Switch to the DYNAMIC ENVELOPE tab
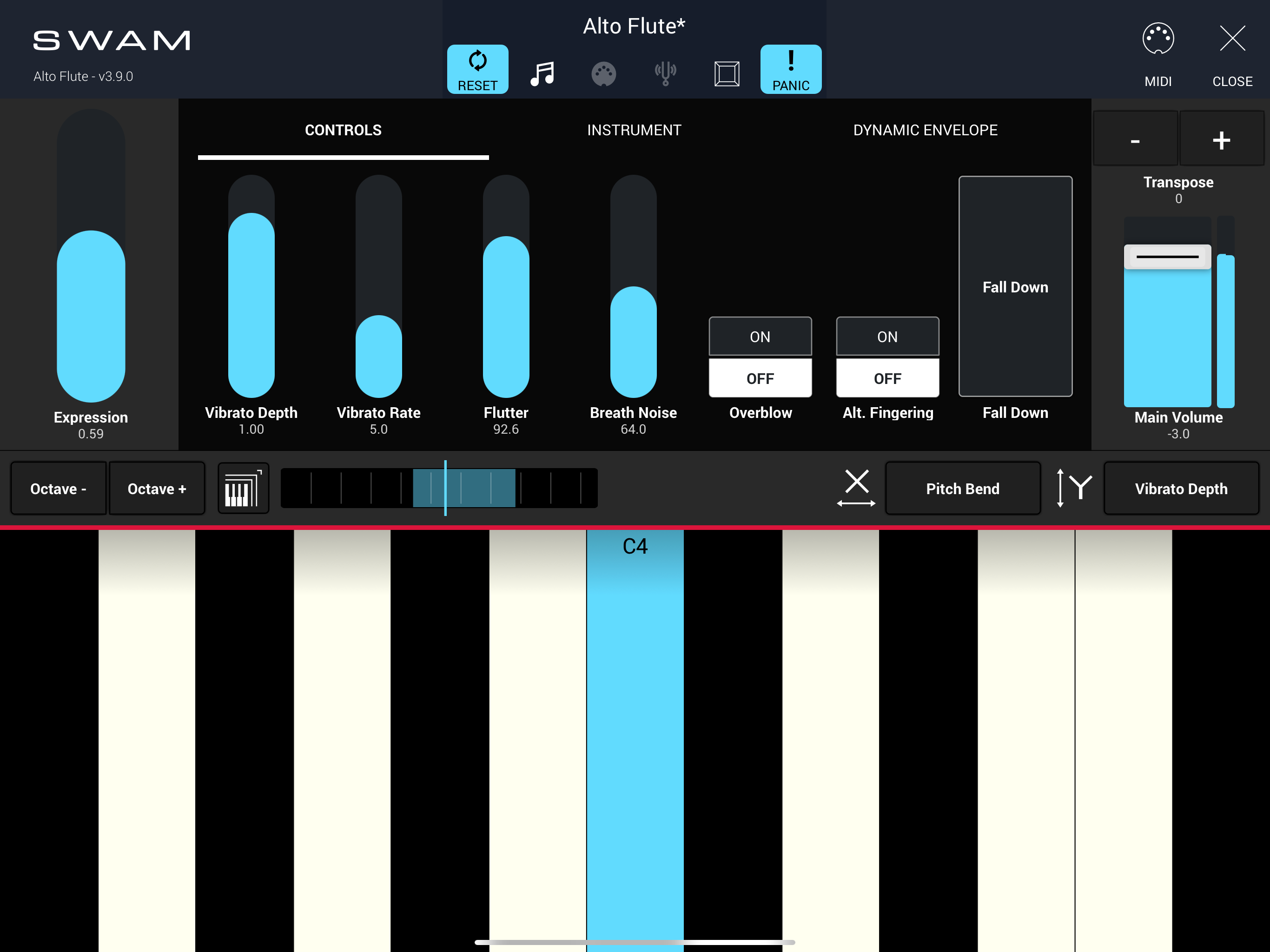Viewport: 1270px width, 952px height. coord(926,130)
